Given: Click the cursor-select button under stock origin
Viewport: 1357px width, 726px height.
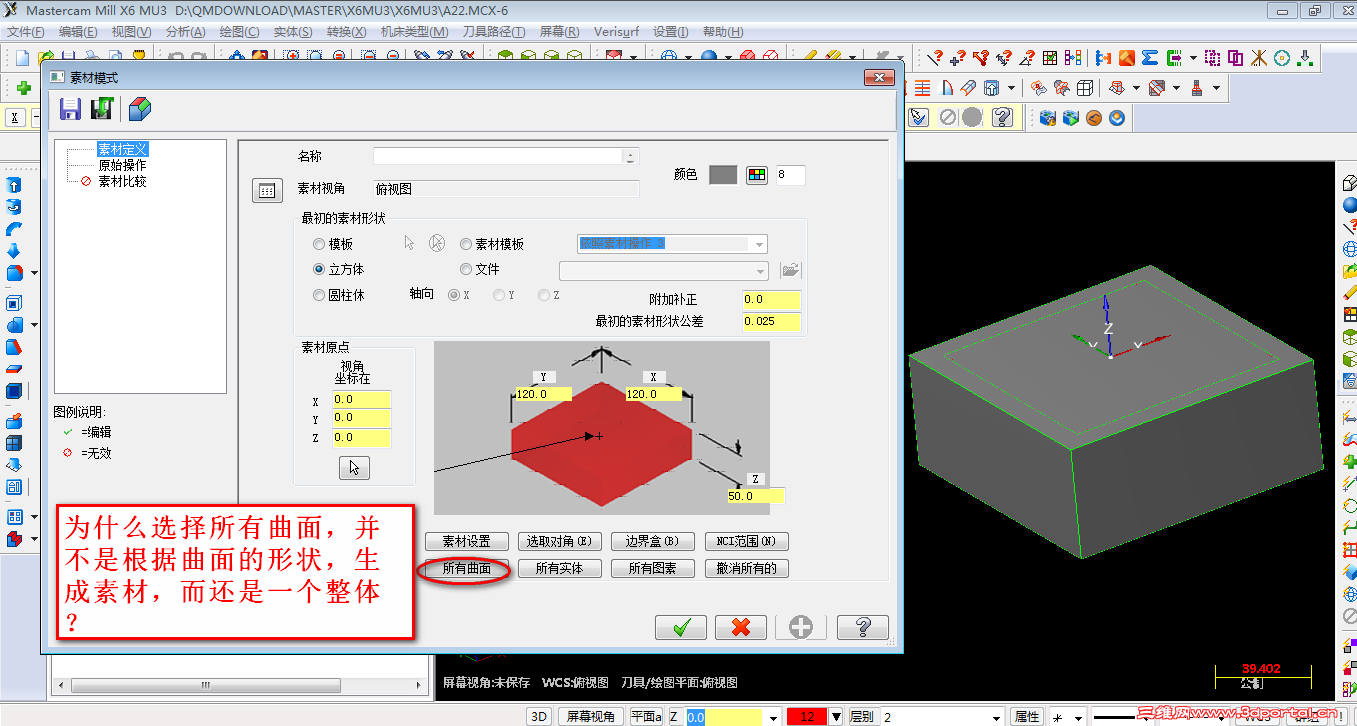Looking at the screenshot, I should 354,467.
